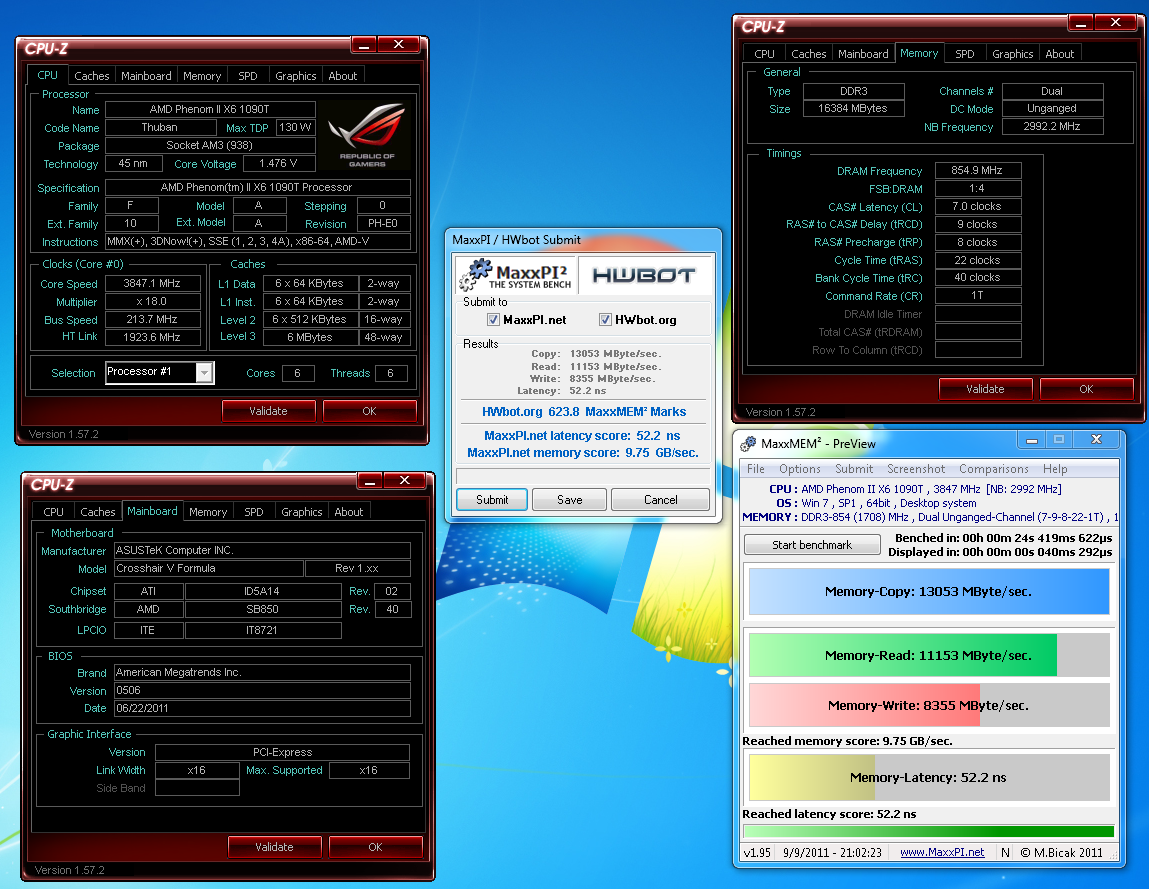Click OK in the Mainboard CPU-Z window
The width and height of the screenshot is (1149, 889).
(375, 847)
